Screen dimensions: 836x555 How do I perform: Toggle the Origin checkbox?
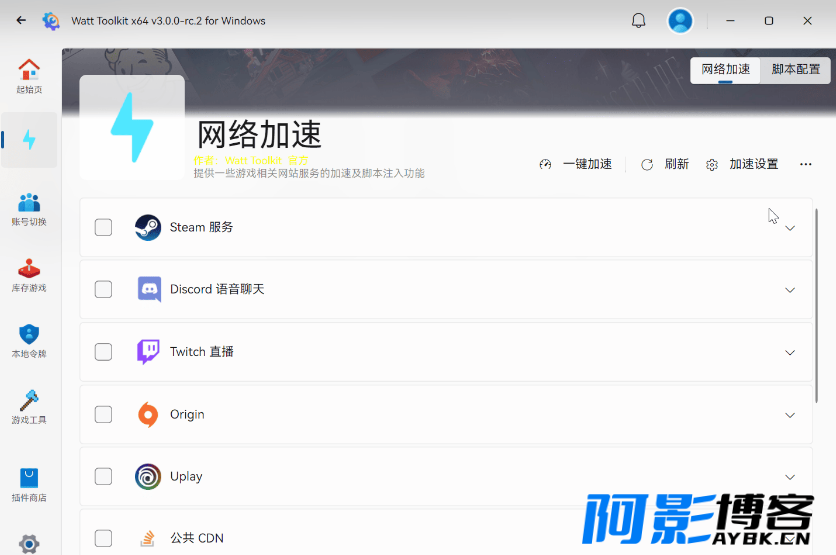[x=103, y=414]
